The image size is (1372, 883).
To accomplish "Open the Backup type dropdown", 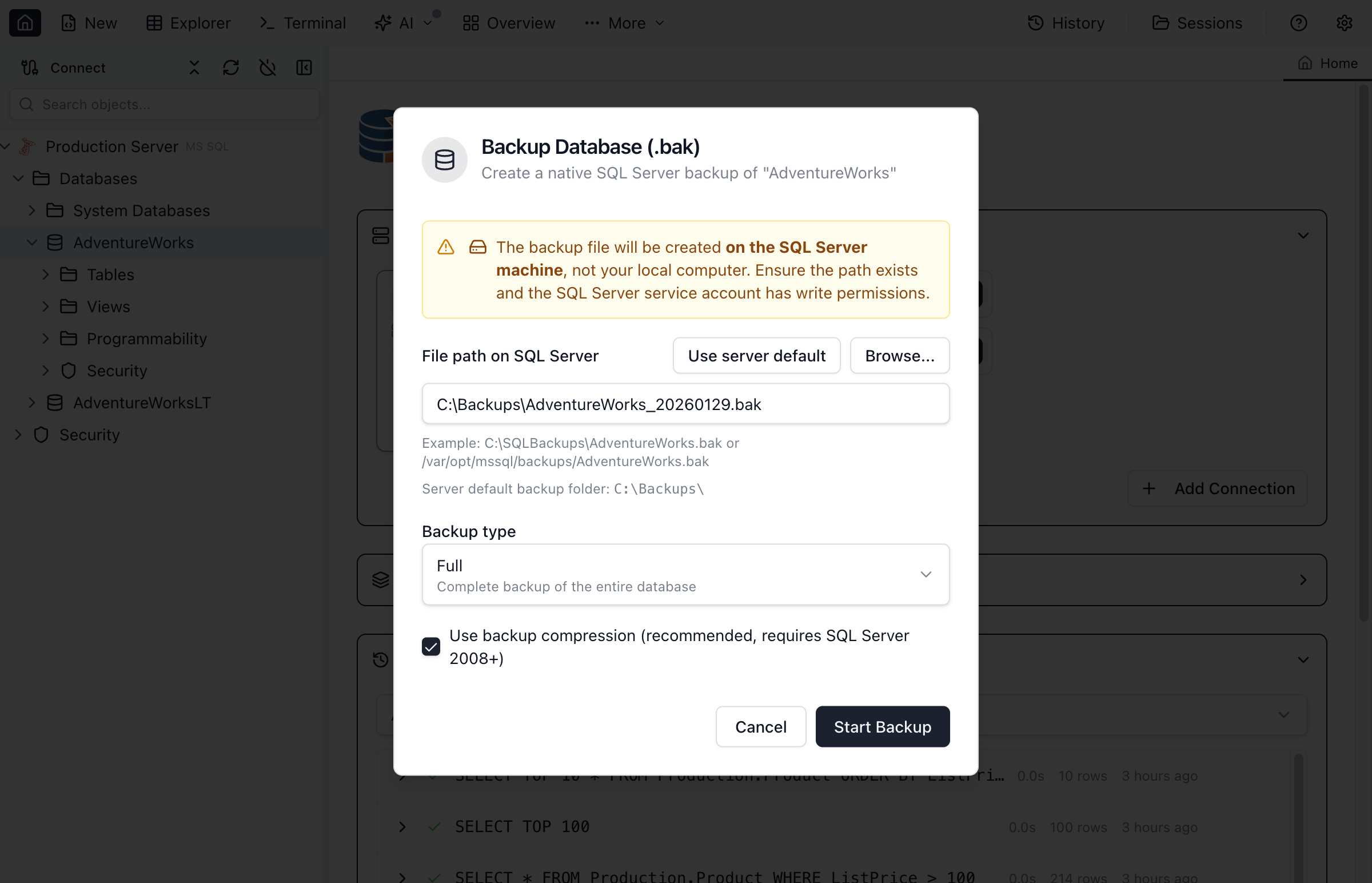I will 685,575.
